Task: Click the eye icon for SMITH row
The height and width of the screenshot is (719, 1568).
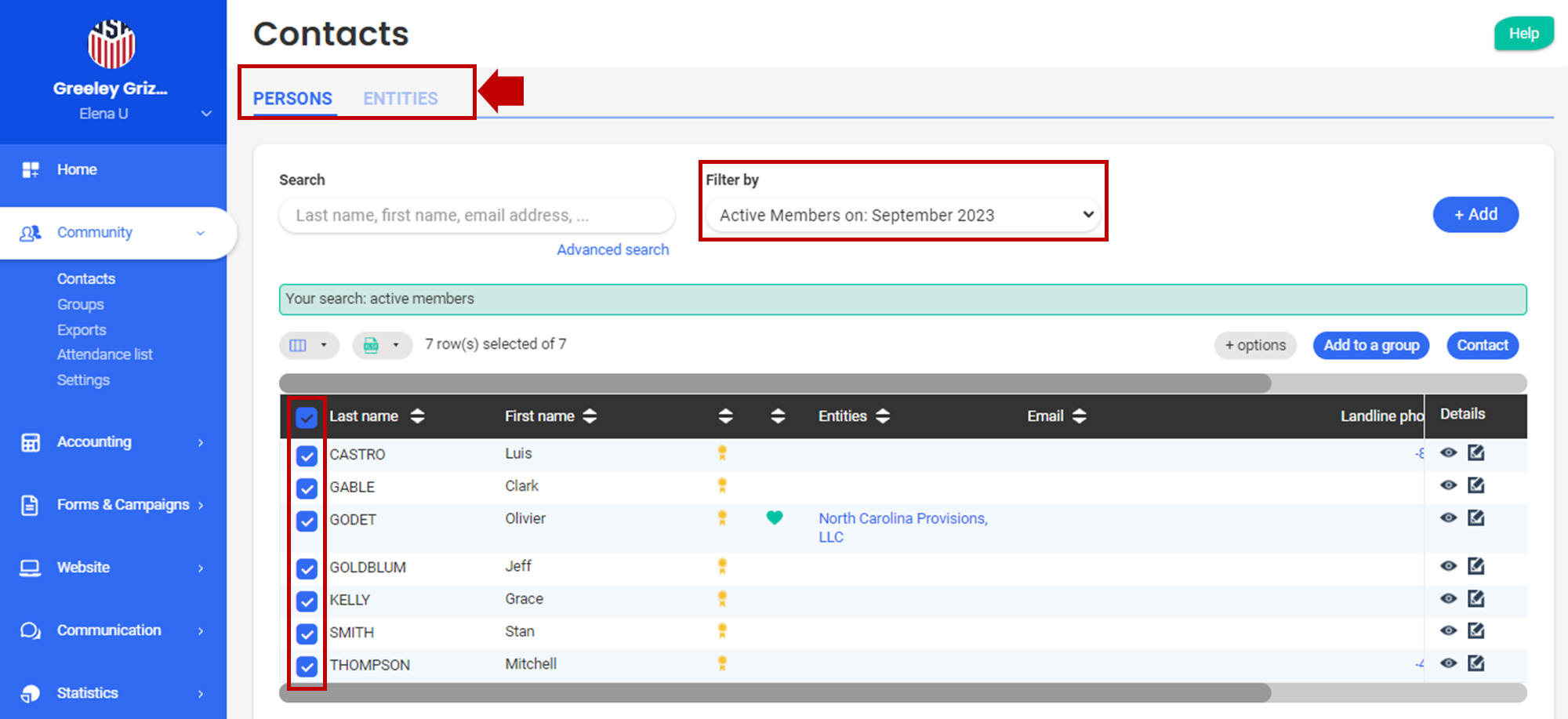Action: pos(1448,630)
